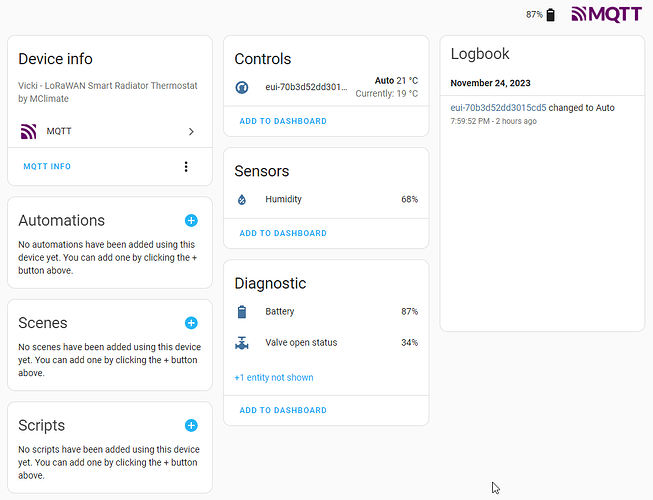The width and height of the screenshot is (653, 500).
Task: Click the MQTT logo in top right
Action: click(x=606, y=14)
